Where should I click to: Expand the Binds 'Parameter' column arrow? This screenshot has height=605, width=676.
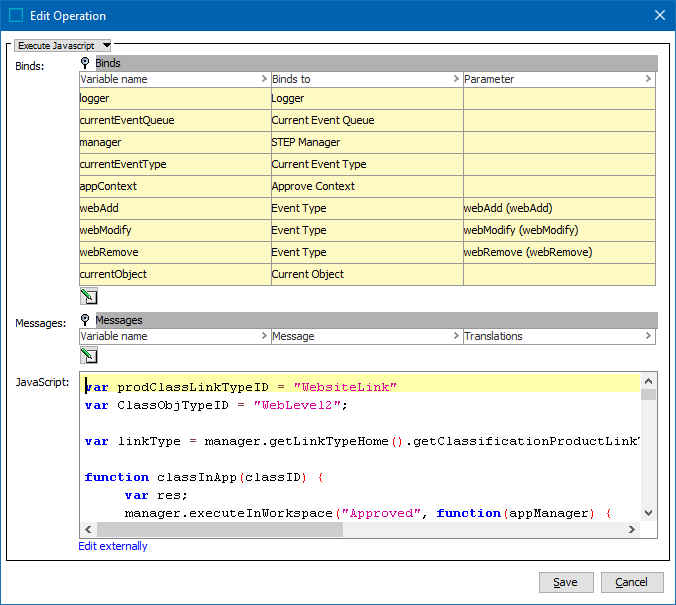[647, 80]
